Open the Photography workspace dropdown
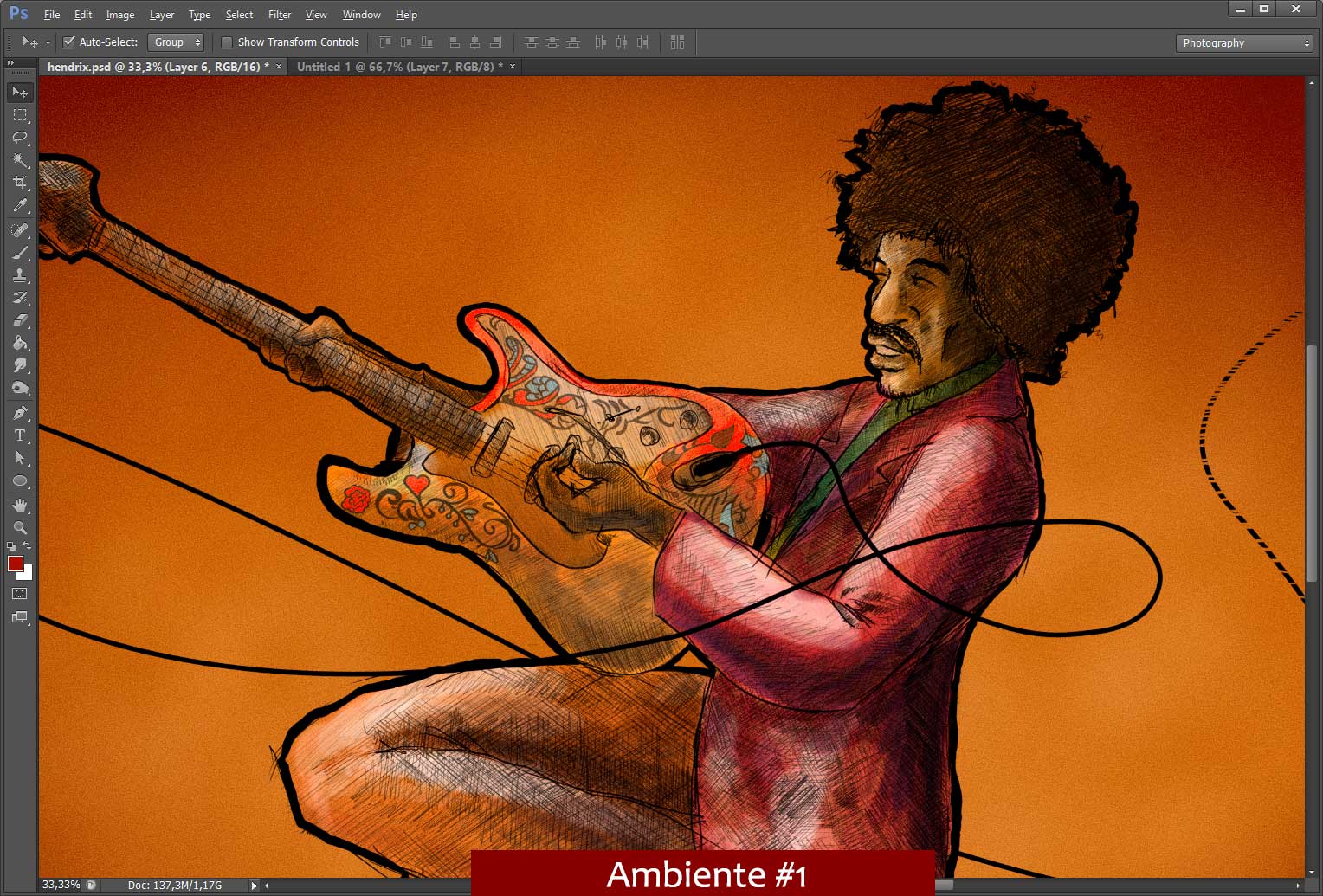Viewport: 1323px width, 896px height. 1244,42
